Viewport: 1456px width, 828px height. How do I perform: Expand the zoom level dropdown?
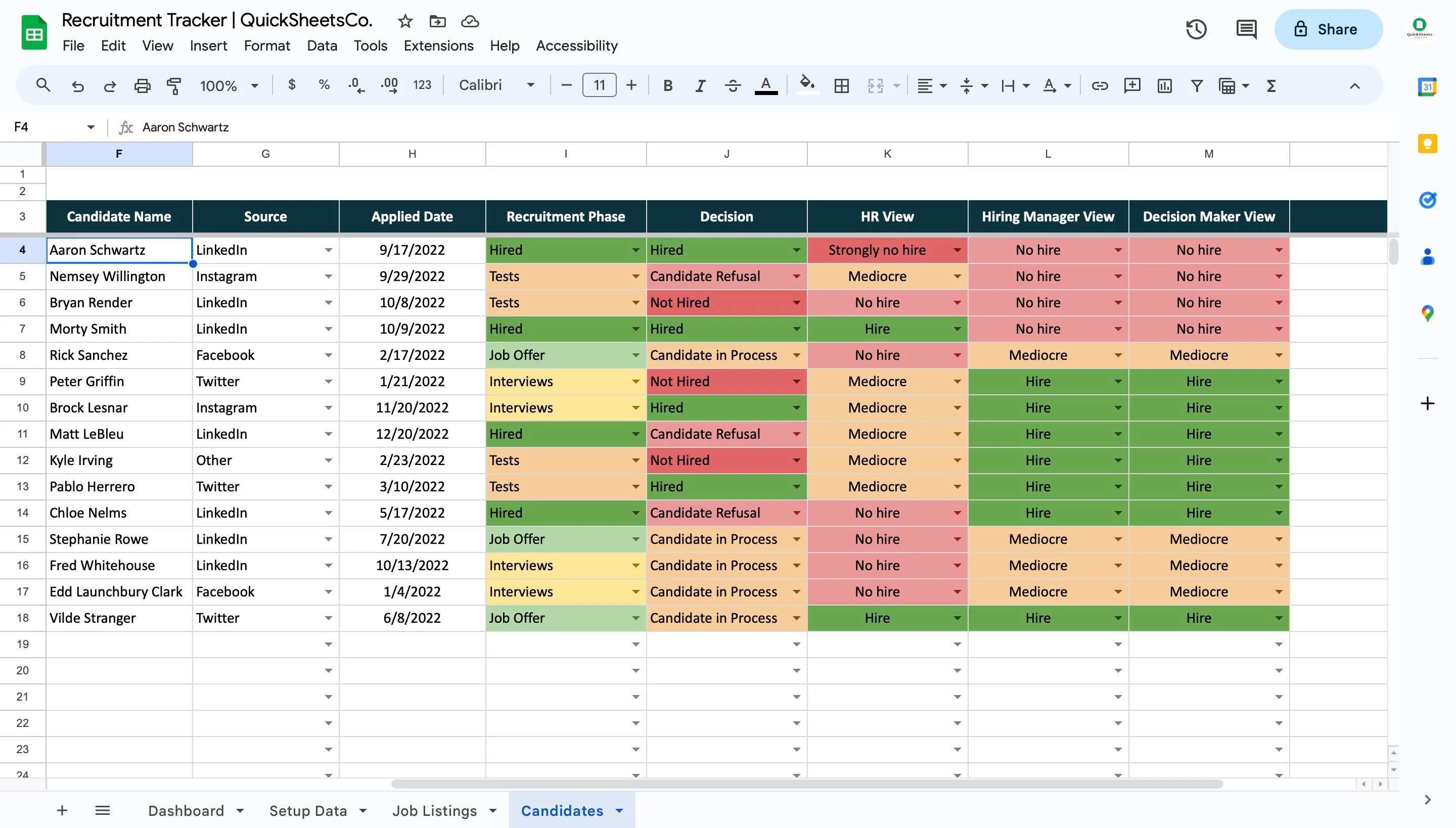click(x=255, y=85)
